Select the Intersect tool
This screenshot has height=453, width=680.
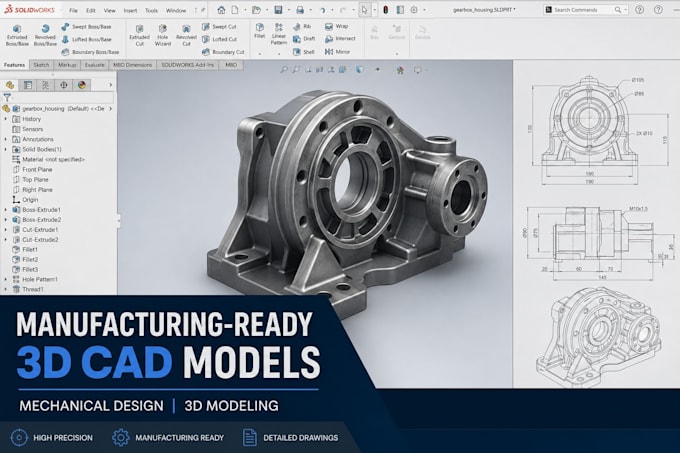click(x=340, y=39)
